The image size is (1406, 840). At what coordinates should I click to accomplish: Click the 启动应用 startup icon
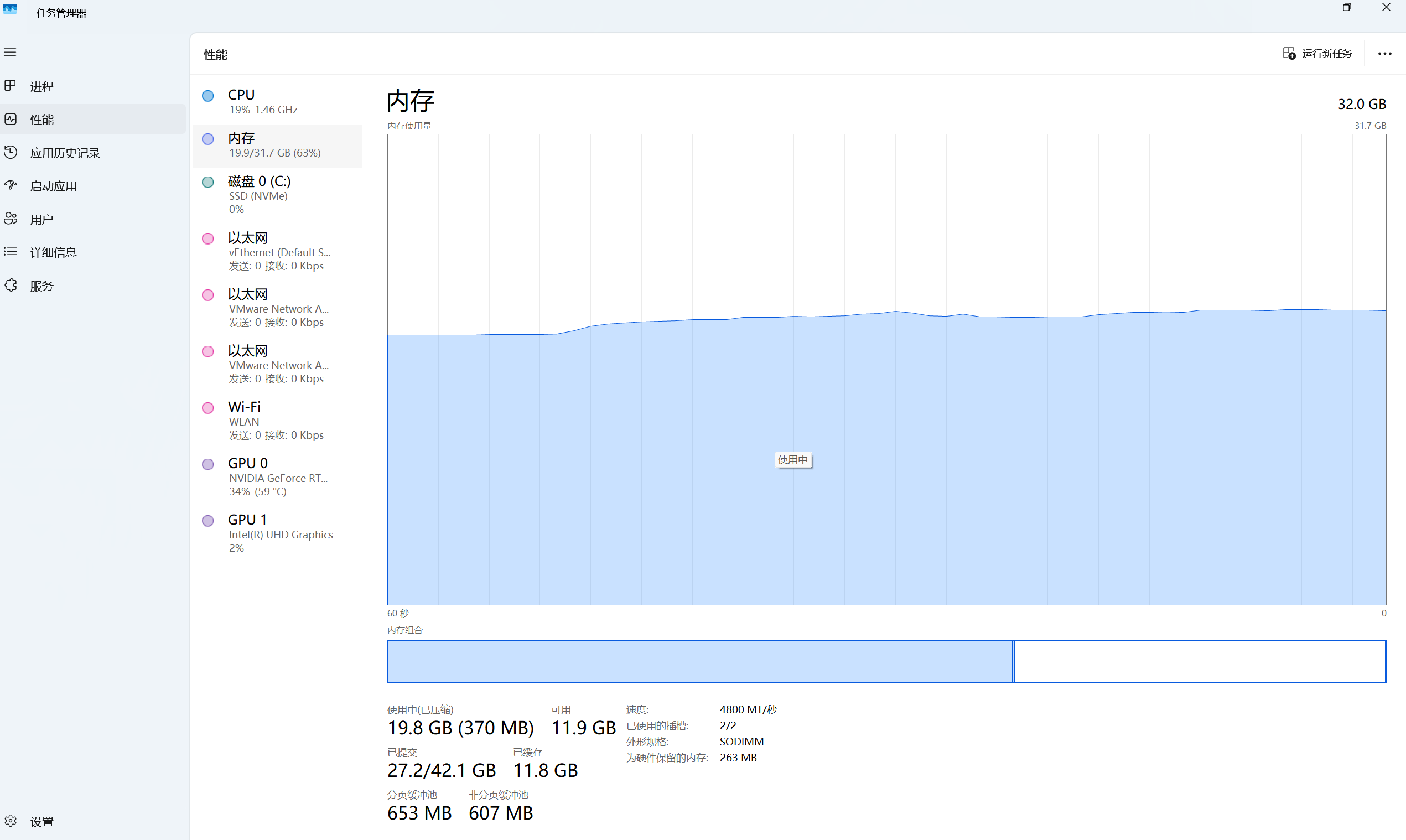(10, 185)
